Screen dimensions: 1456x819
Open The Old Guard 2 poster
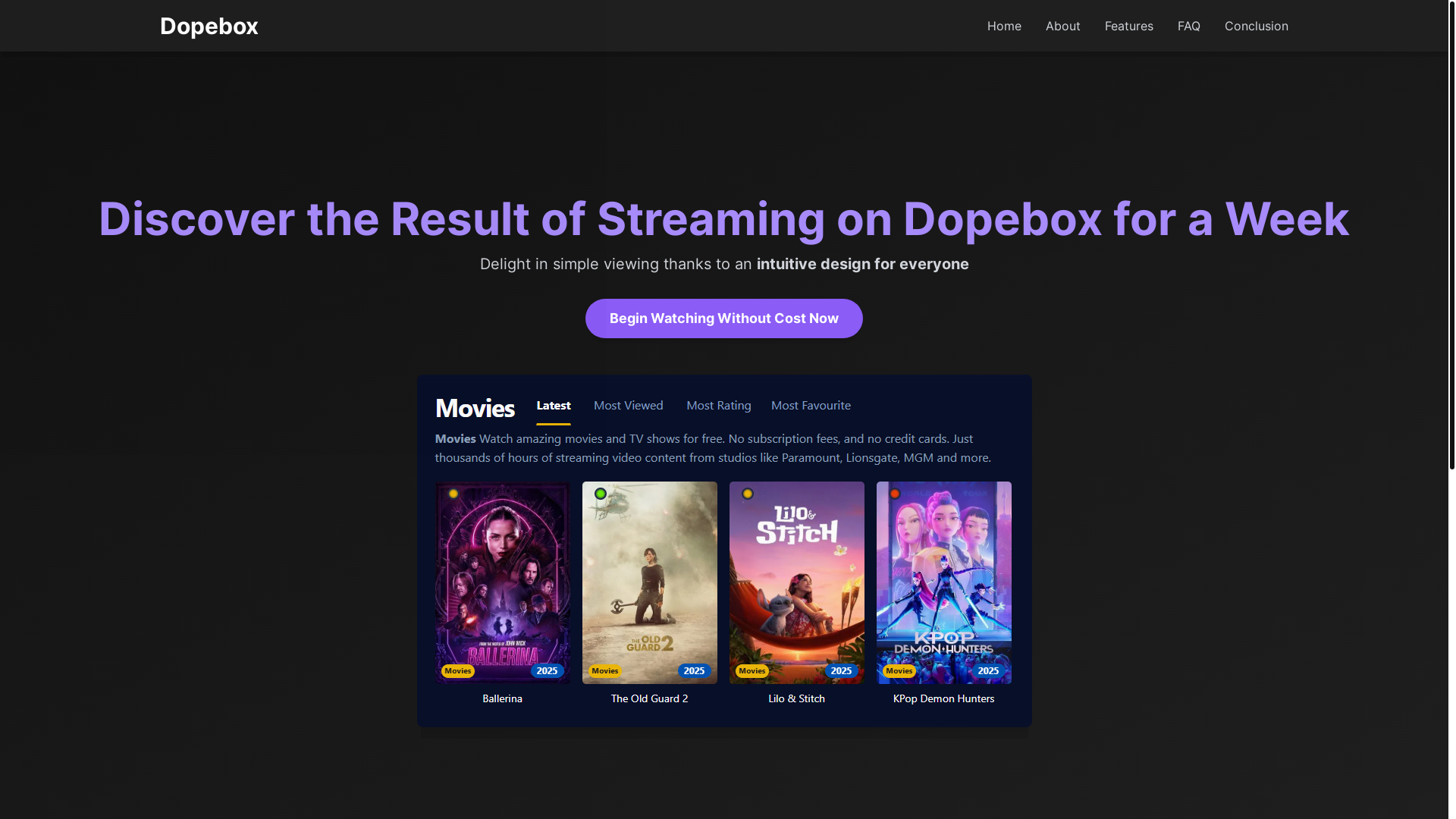point(649,582)
